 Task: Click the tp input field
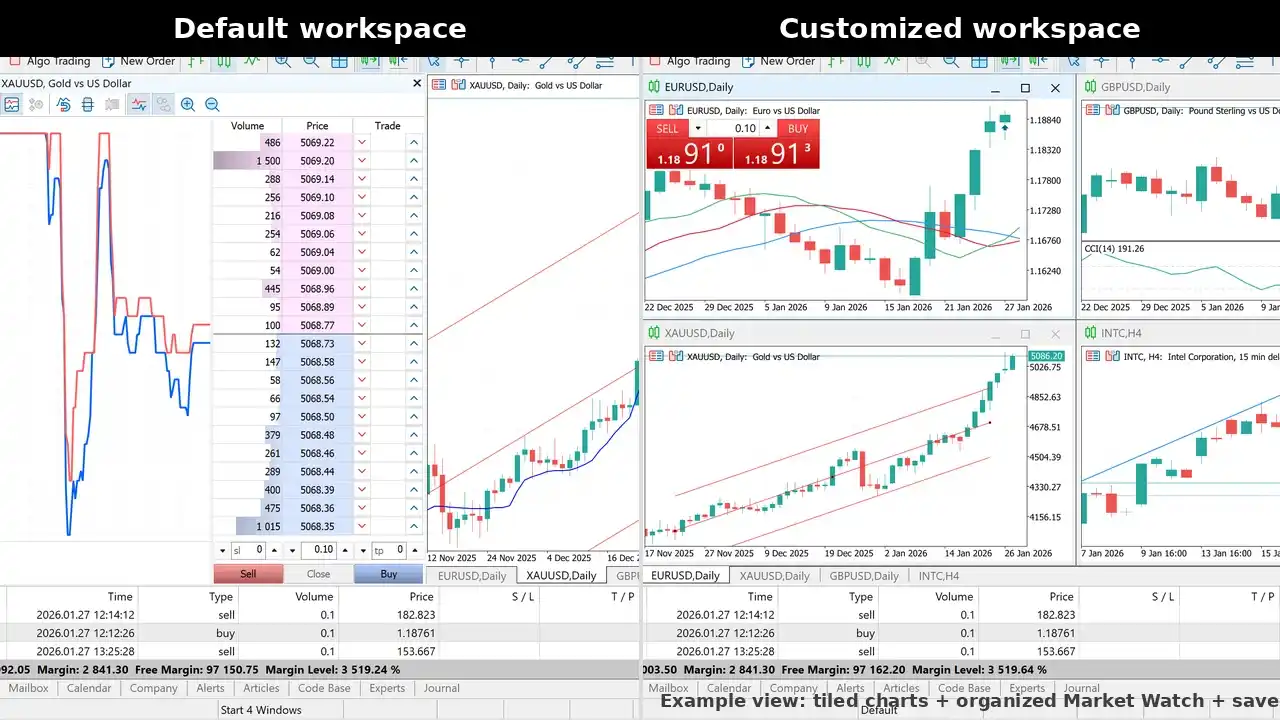[388, 550]
